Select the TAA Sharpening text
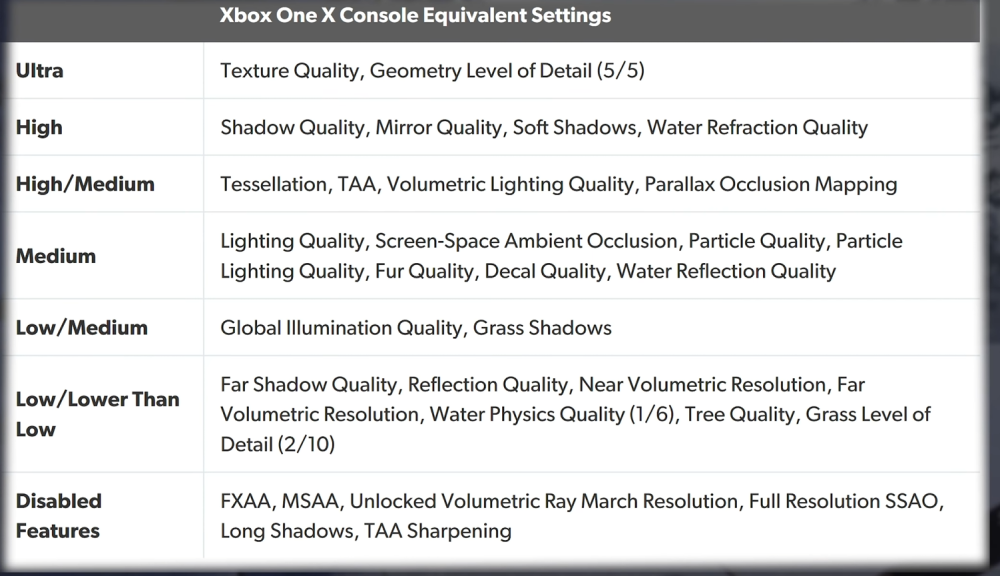The width and height of the screenshot is (1000, 576). click(436, 530)
